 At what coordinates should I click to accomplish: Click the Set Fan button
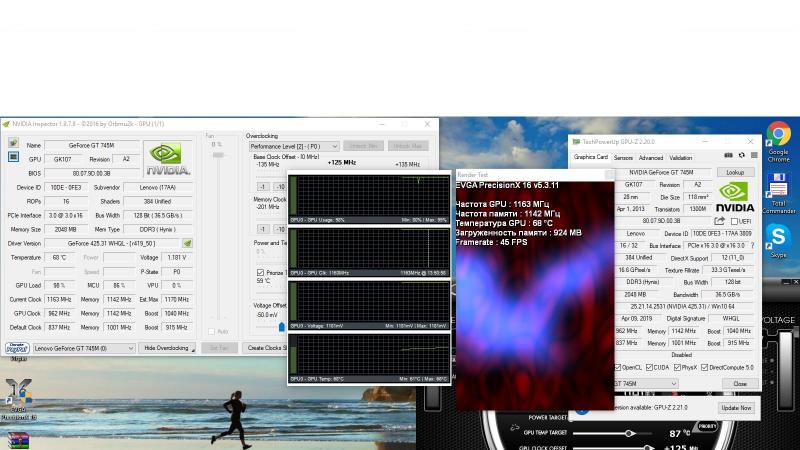pos(219,348)
